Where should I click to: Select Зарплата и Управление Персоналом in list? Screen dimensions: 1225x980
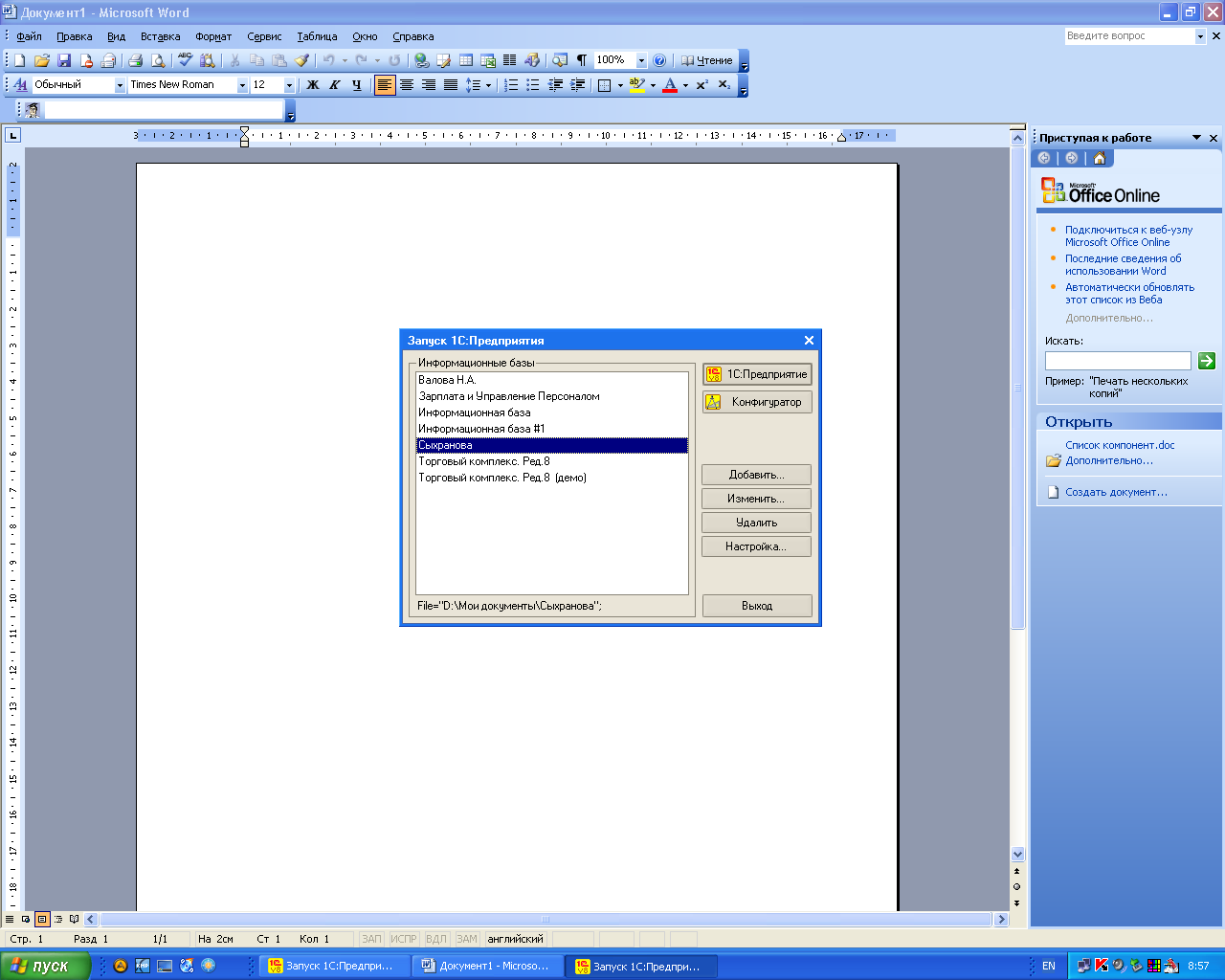click(x=552, y=396)
